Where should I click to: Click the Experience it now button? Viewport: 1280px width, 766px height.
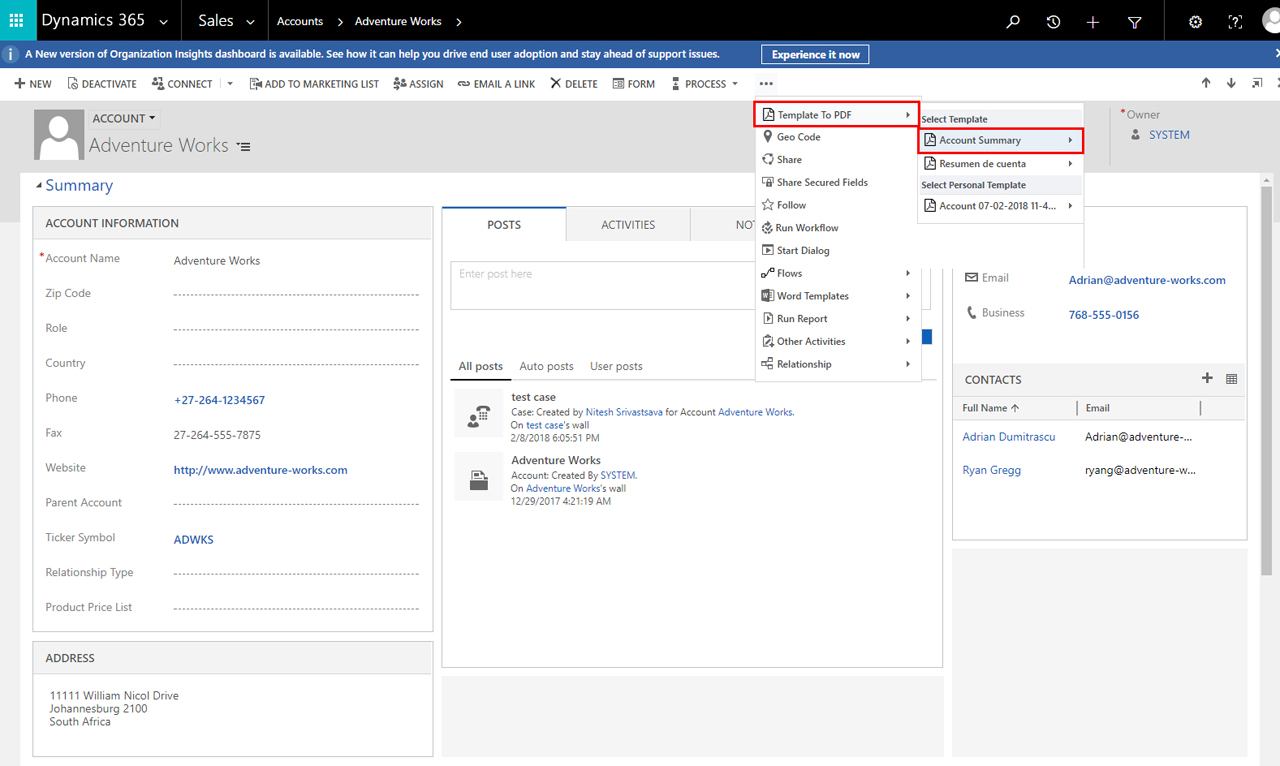[x=815, y=55]
